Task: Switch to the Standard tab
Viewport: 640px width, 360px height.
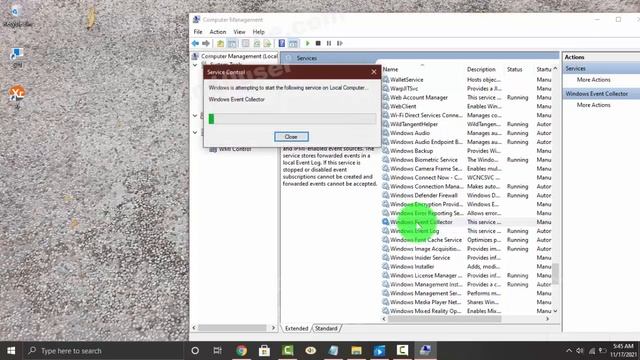Action: point(326,329)
